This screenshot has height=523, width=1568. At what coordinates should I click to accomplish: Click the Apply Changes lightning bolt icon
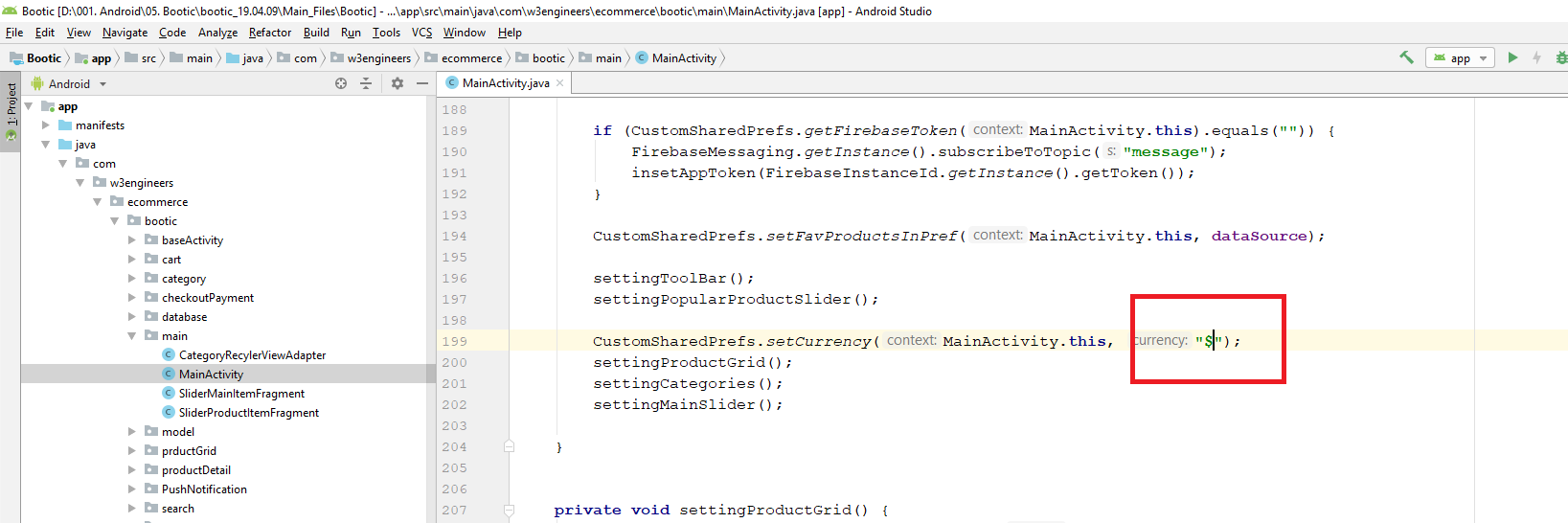coord(1537,57)
